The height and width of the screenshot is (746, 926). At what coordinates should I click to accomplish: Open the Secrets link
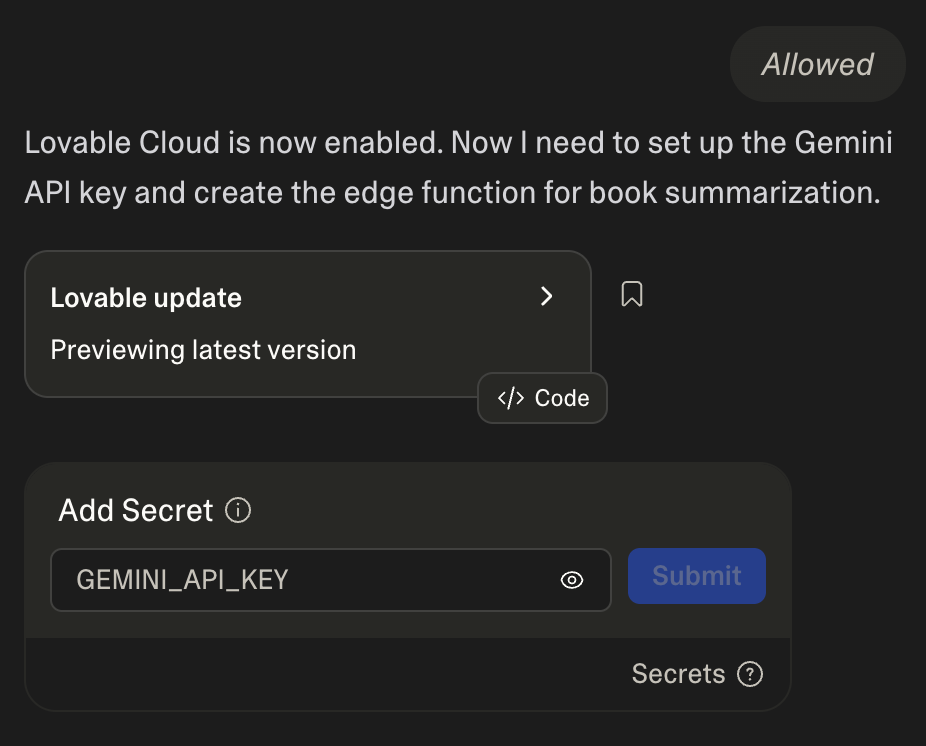[x=678, y=674]
